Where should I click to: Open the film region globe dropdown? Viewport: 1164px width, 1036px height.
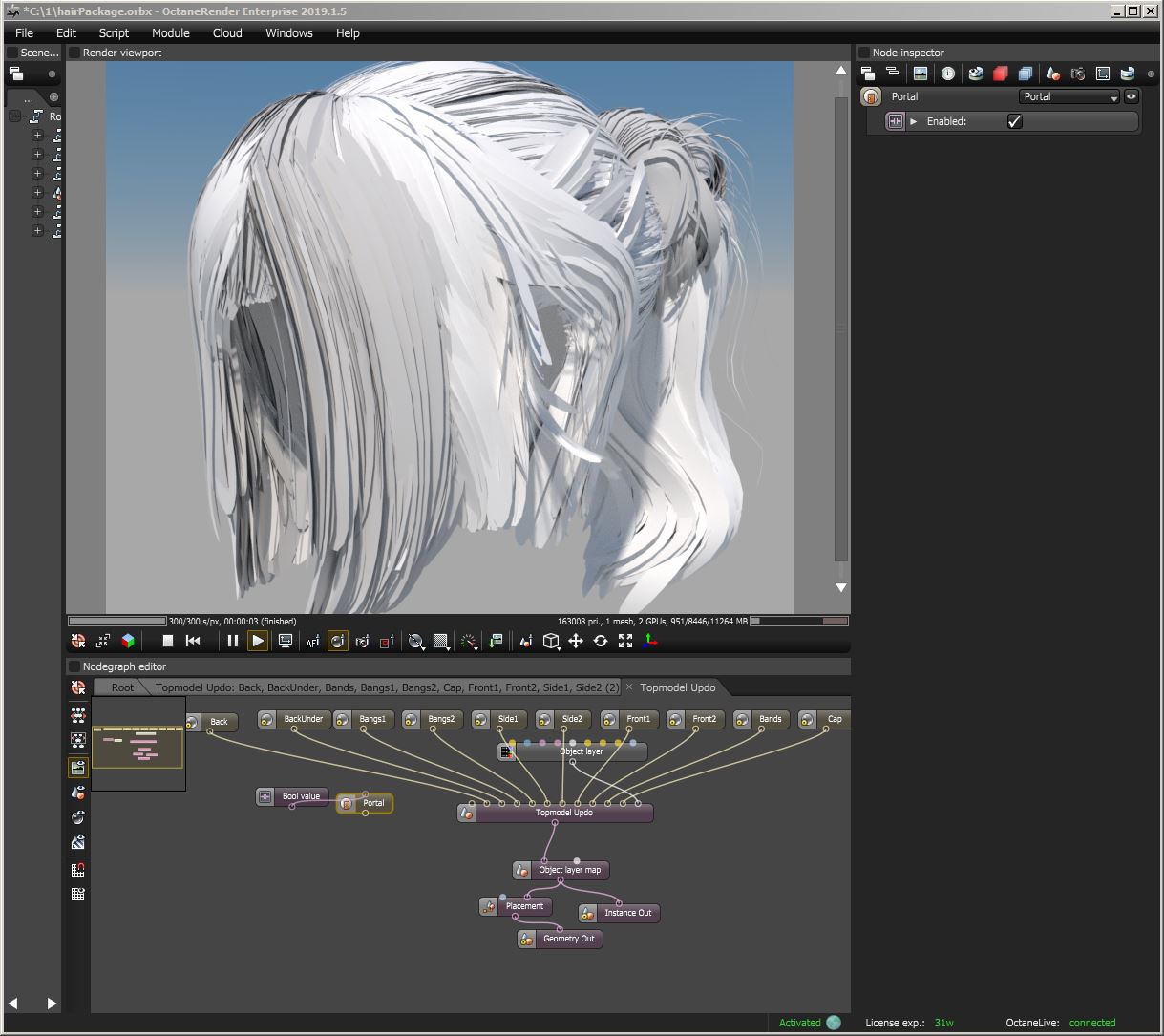(415, 642)
